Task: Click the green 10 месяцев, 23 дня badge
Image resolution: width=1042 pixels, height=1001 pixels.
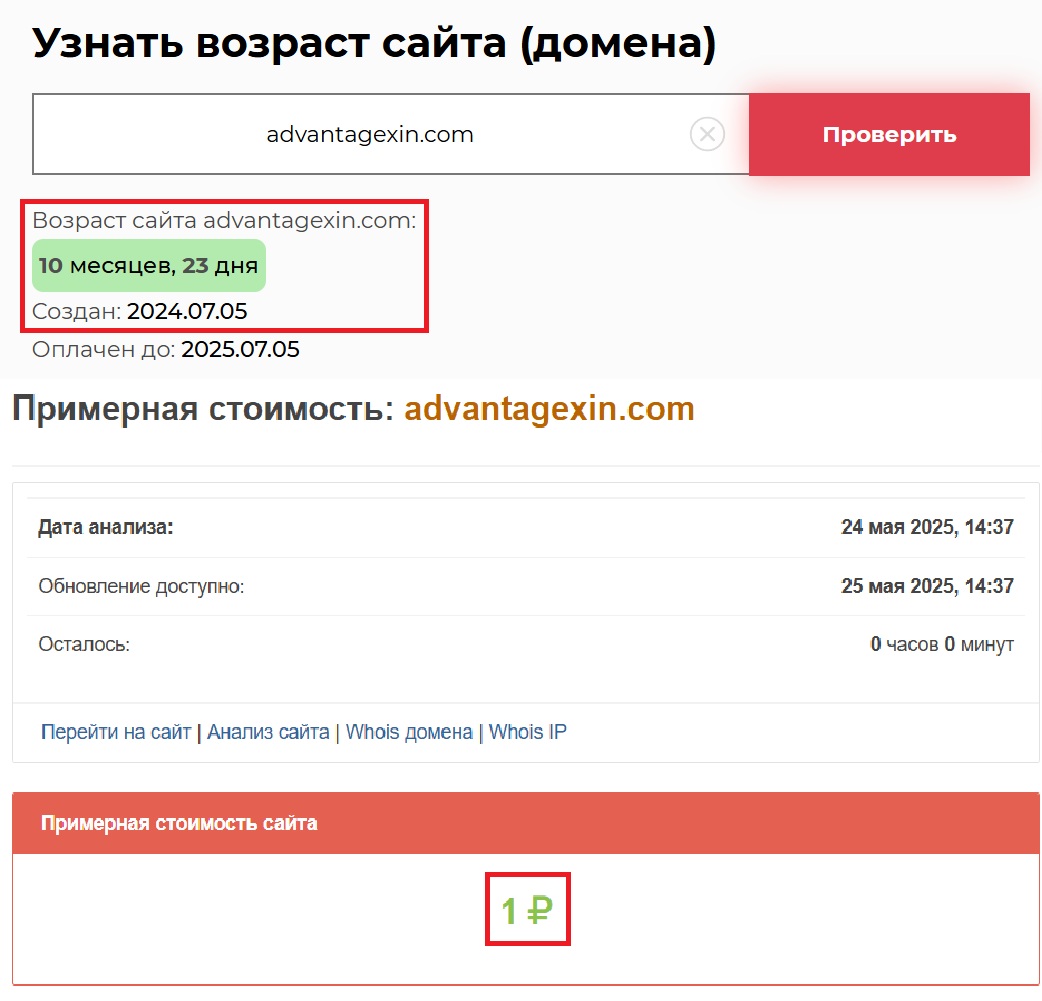Action: 149,266
